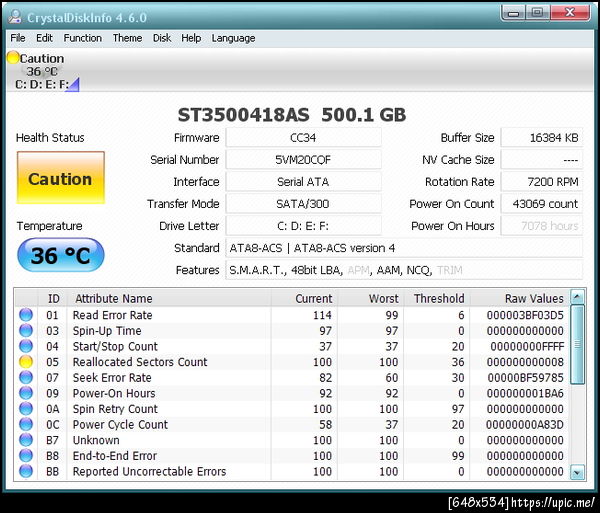Click the yellow Caution health status button
This screenshot has height=513, width=600.
point(60,178)
